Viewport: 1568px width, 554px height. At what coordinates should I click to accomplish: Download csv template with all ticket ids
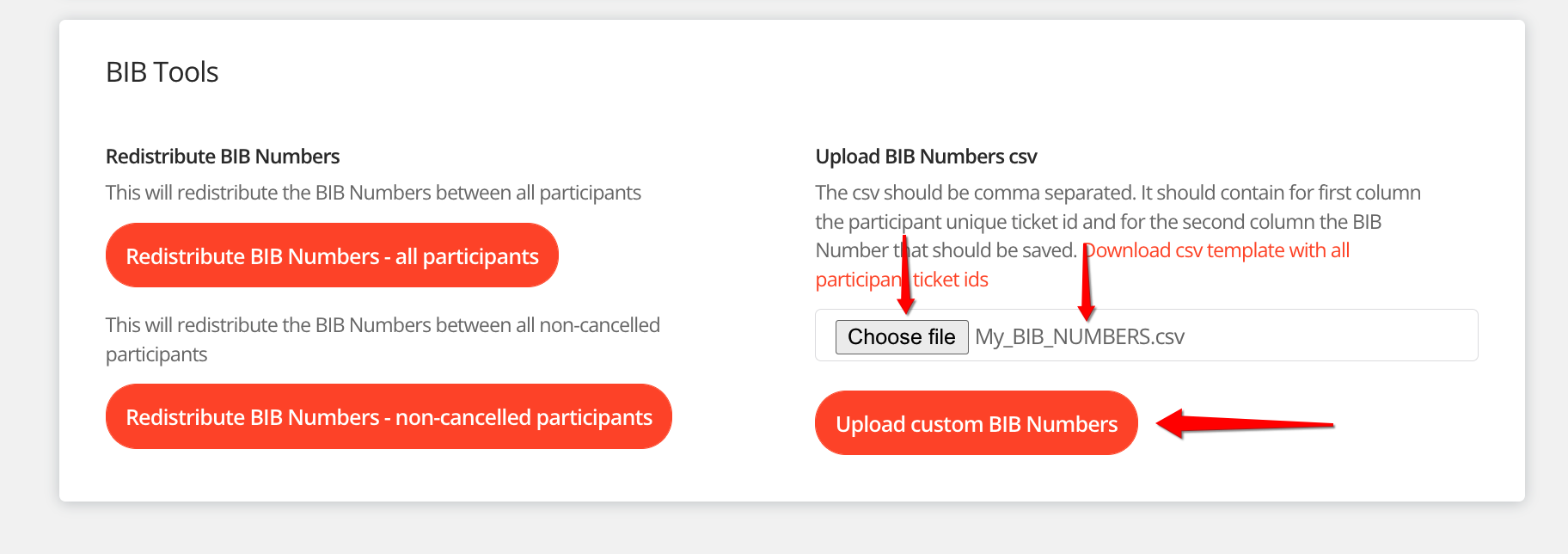[1217, 250]
